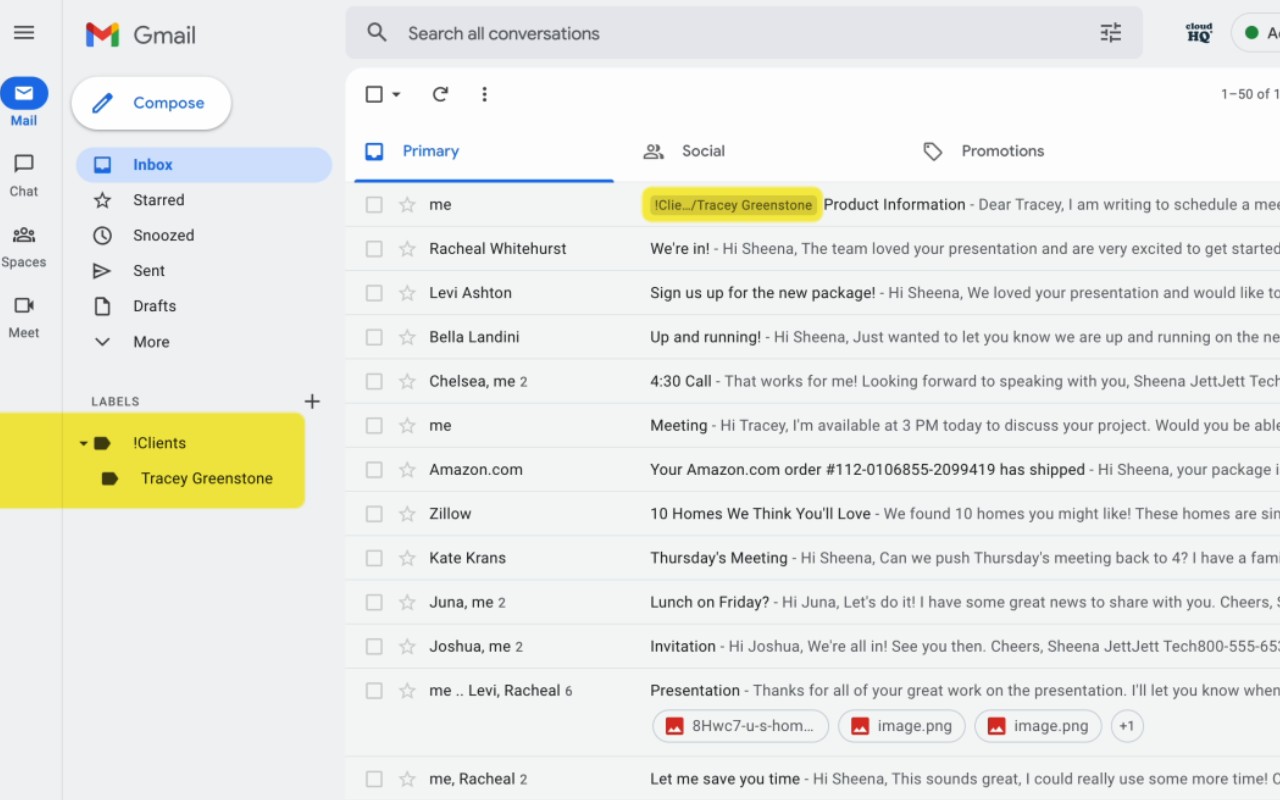
Task: Click the Gmail logo
Action: coord(141,34)
